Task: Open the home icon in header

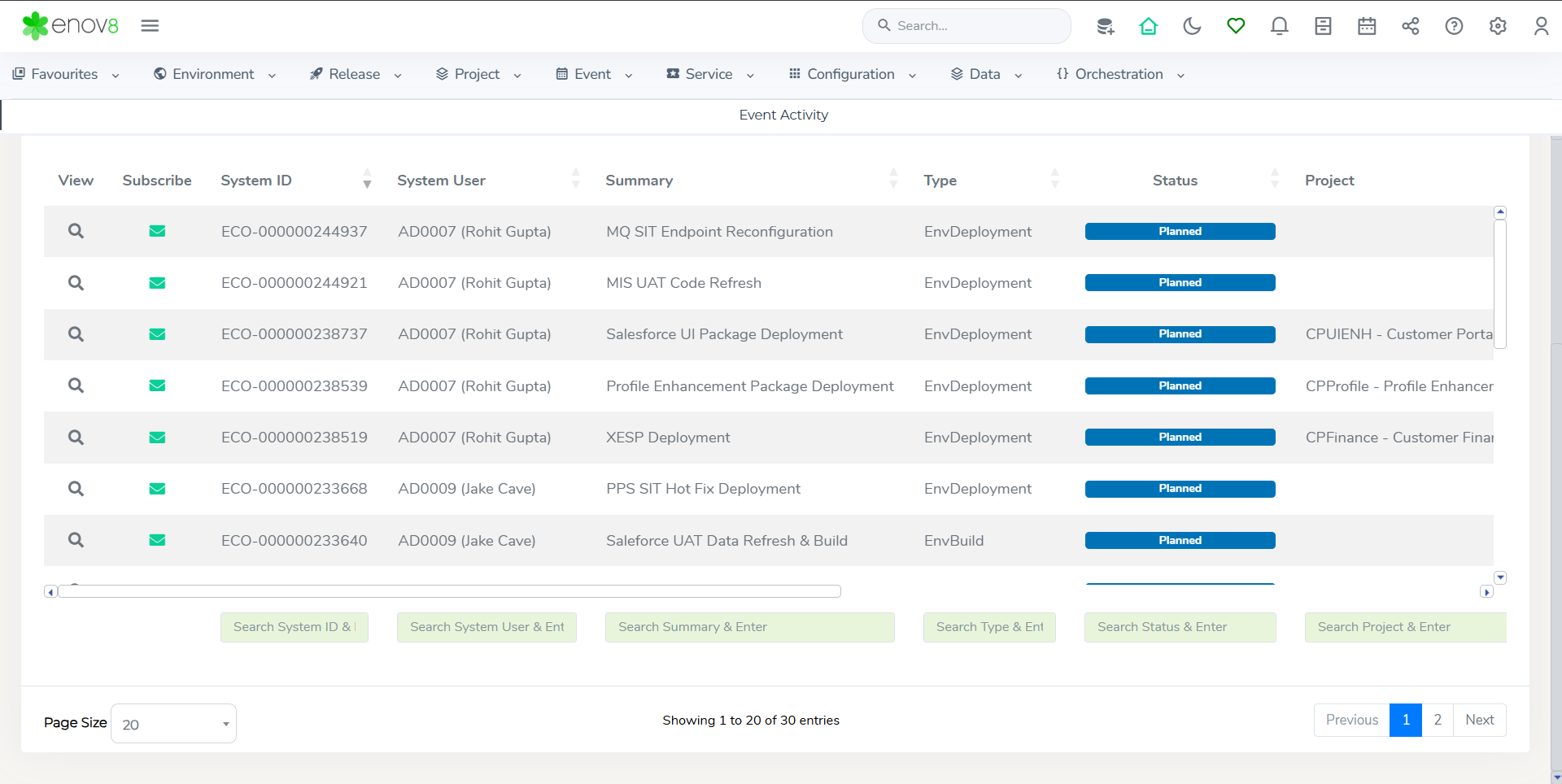Action: [x=1148, y=26]
